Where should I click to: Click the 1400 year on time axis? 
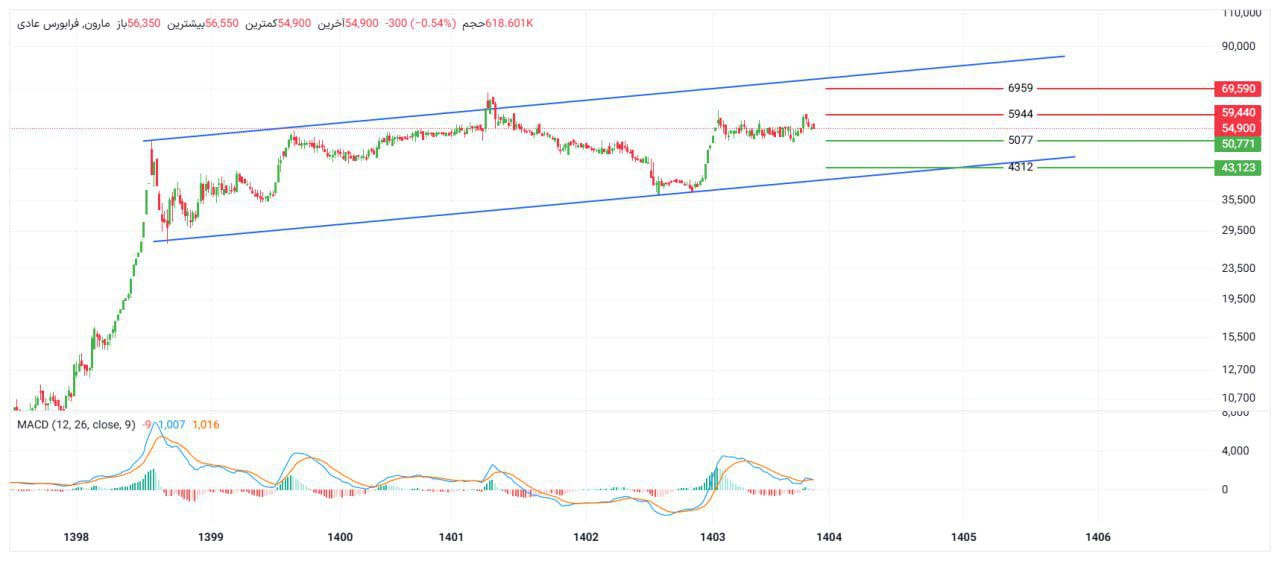(340, 537)
